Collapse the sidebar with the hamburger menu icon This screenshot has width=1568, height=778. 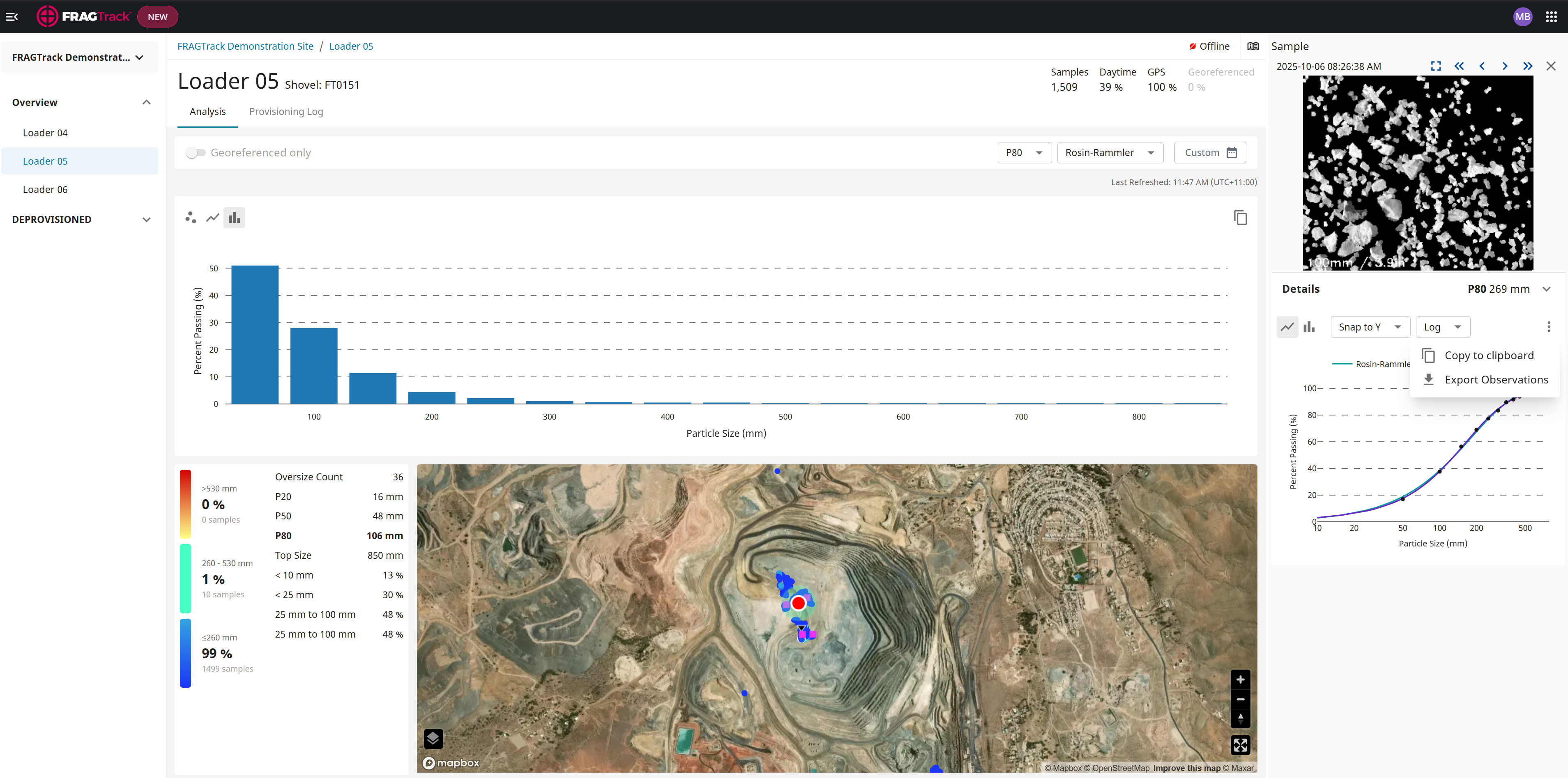point(12,16)
